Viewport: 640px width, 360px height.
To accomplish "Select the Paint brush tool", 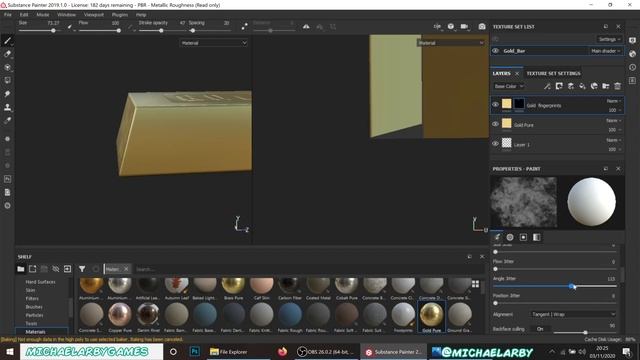I will pos(7,40).
